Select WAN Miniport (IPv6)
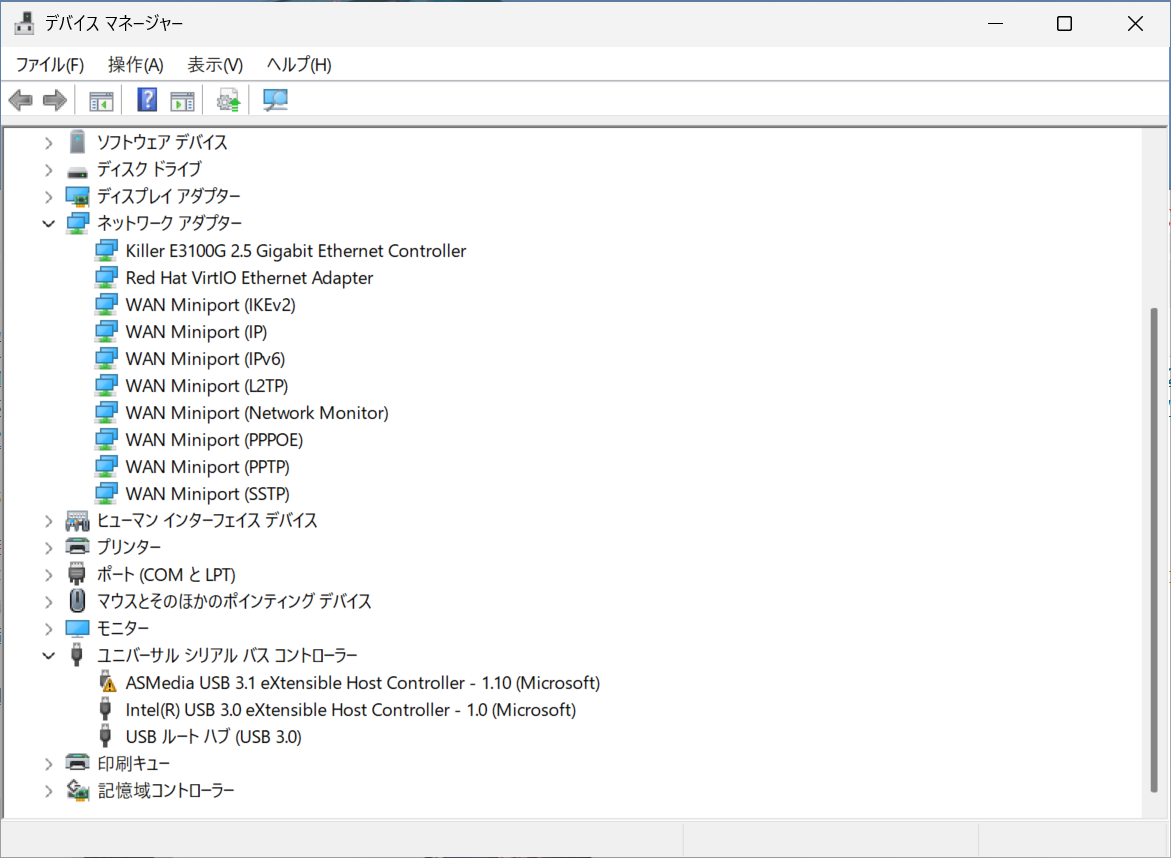This screenshot has width=1171, height=858. (x=205, y=358)
